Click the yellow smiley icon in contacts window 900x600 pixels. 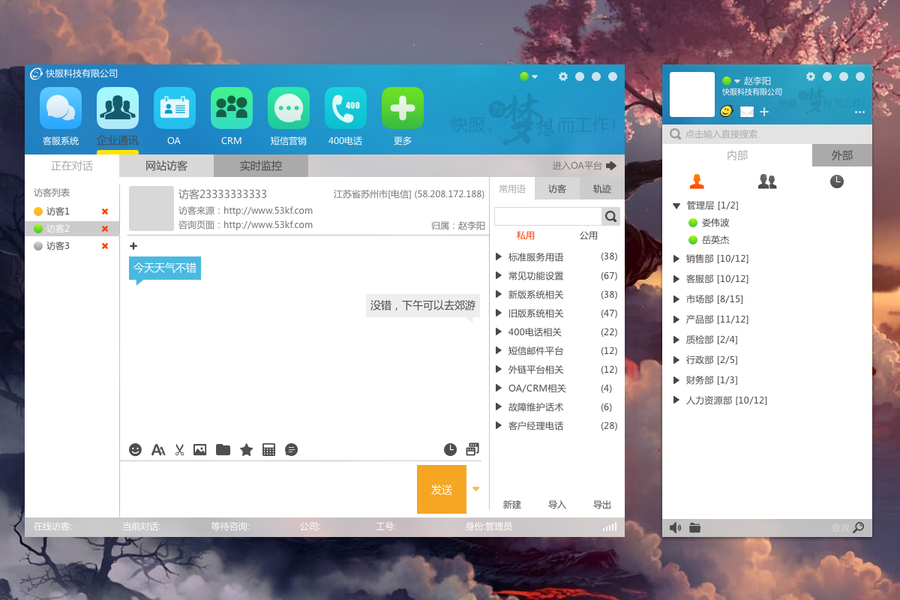(x=726, y=111)
